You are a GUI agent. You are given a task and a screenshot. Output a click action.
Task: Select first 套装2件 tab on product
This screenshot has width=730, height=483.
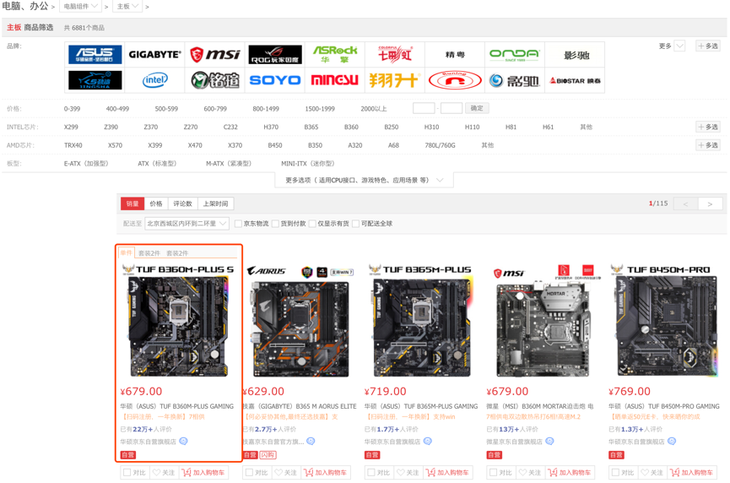pos(149,253)
